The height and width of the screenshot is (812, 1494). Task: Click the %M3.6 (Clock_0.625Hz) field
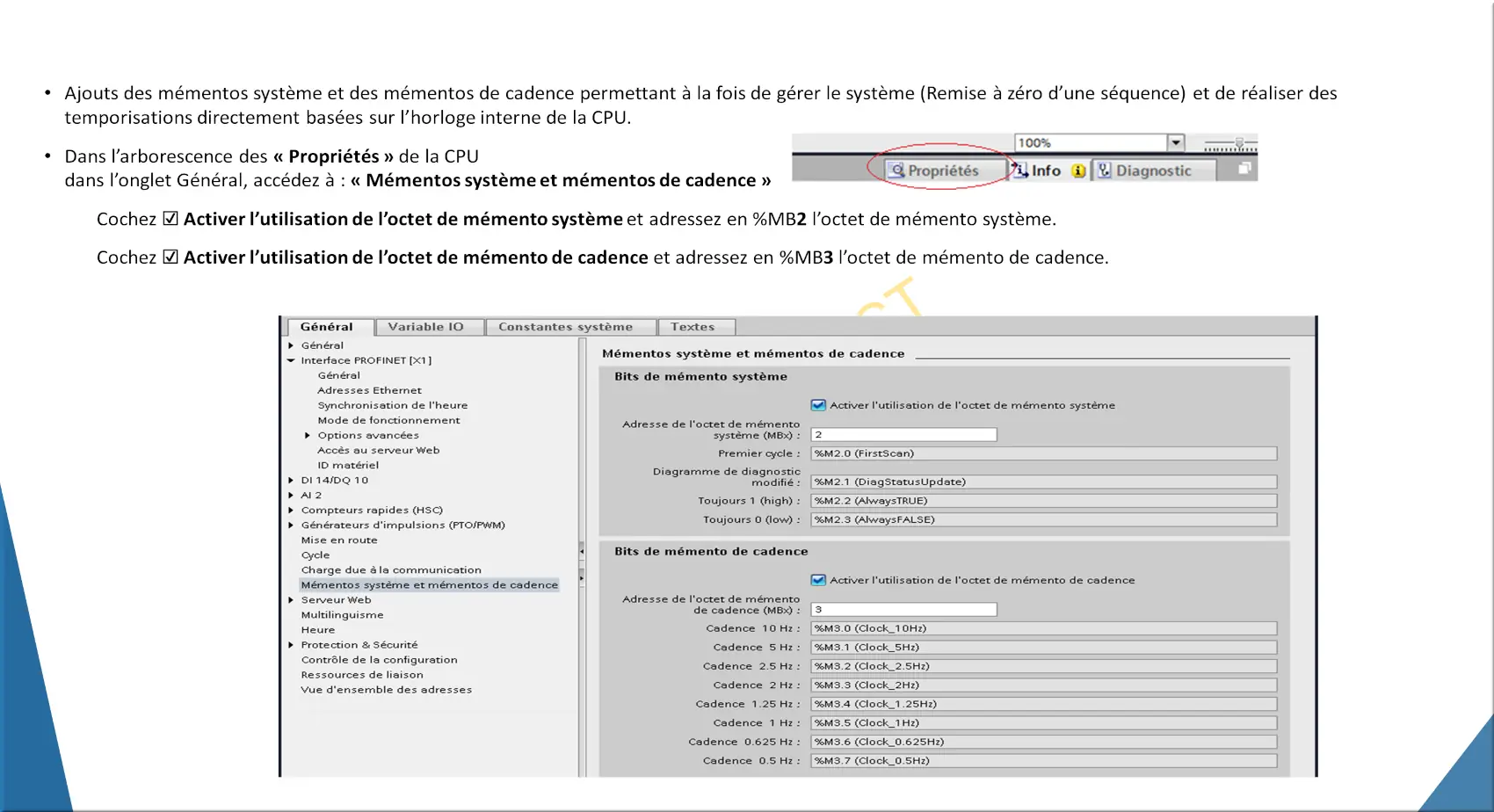click(1043, 742)
